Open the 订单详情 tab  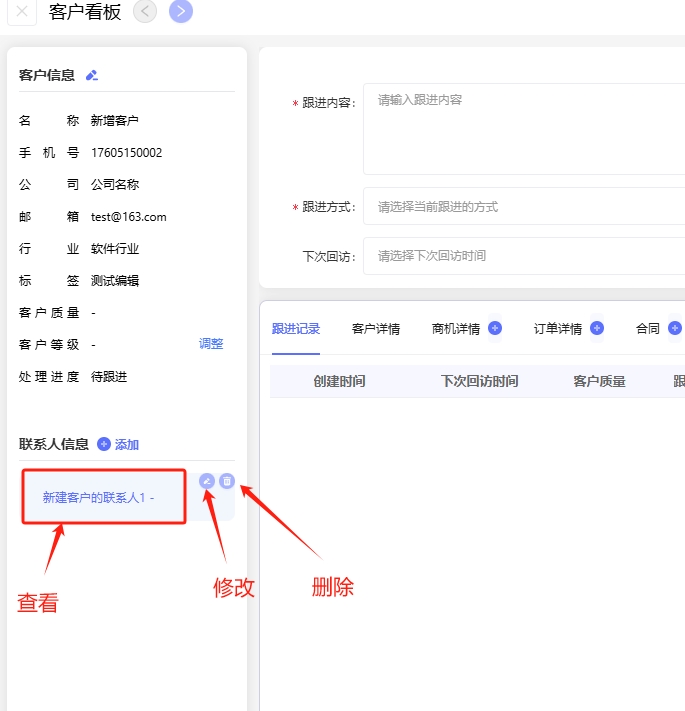[x=558, y=329]
